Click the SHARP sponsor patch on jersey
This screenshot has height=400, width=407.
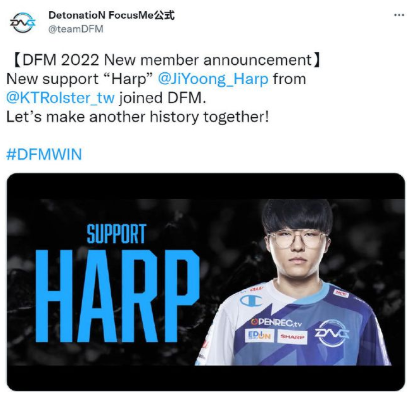(x=292, y=337)
